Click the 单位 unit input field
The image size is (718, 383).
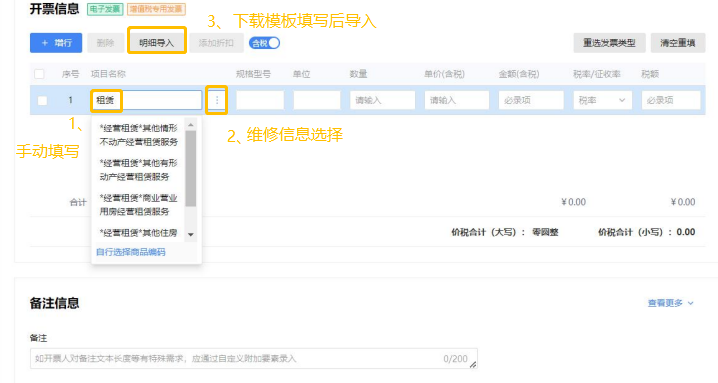pos(317,100)
